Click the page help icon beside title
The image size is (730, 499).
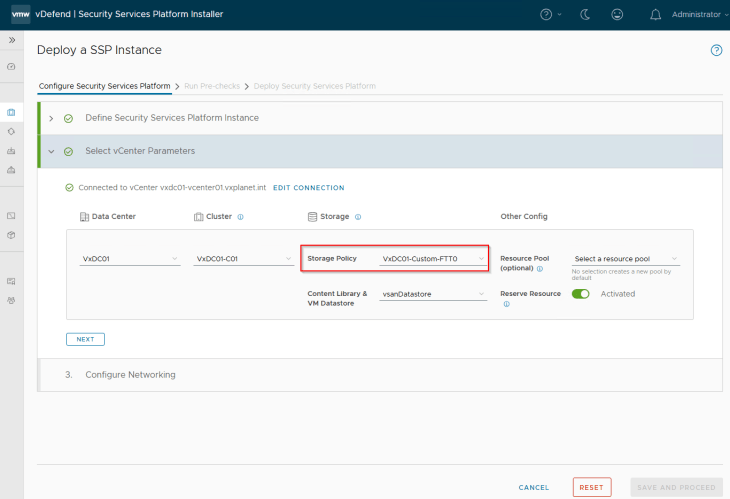point(716,50)
